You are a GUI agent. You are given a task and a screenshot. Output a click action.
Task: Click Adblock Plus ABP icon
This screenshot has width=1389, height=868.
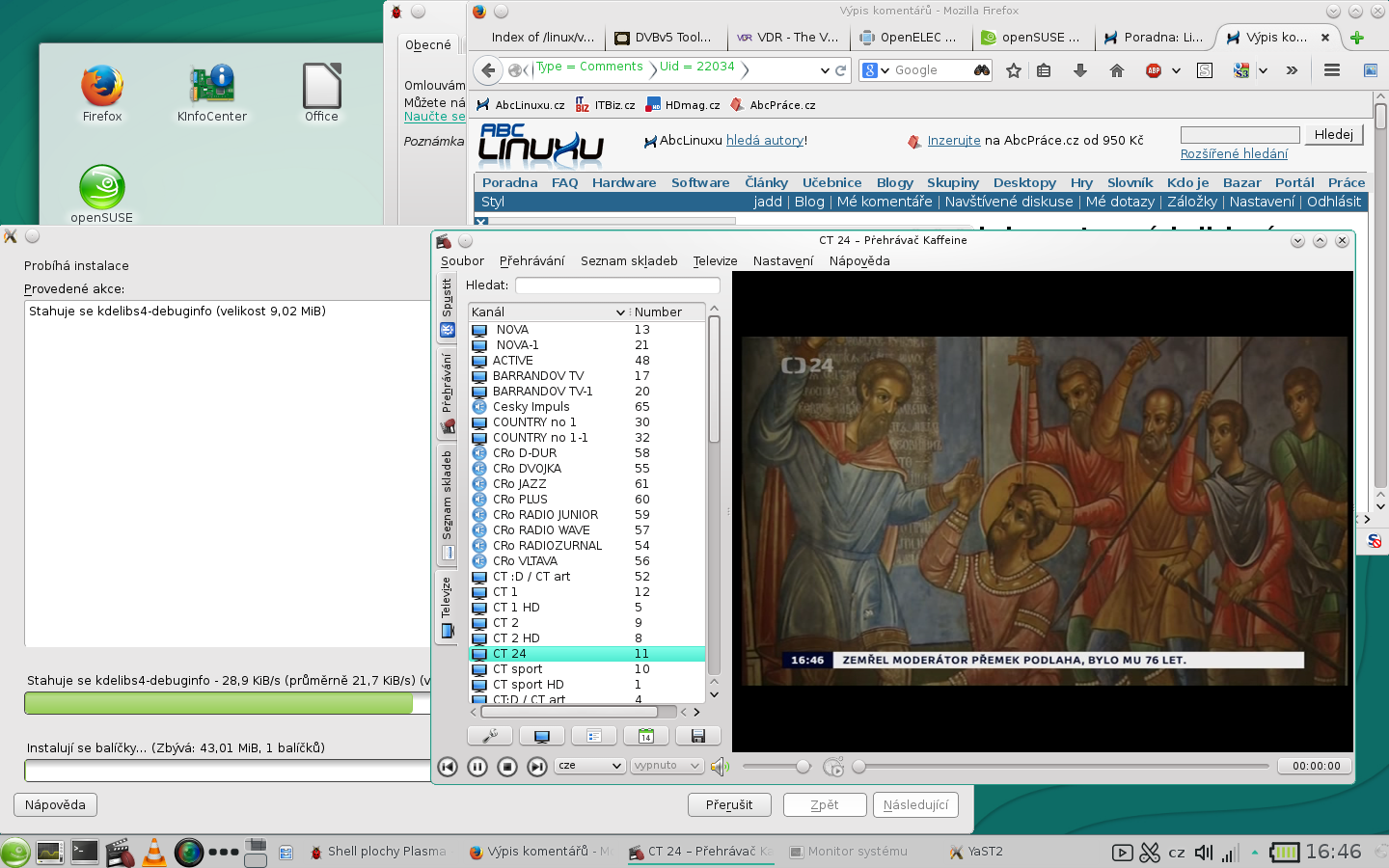(x=1154, y=70)
